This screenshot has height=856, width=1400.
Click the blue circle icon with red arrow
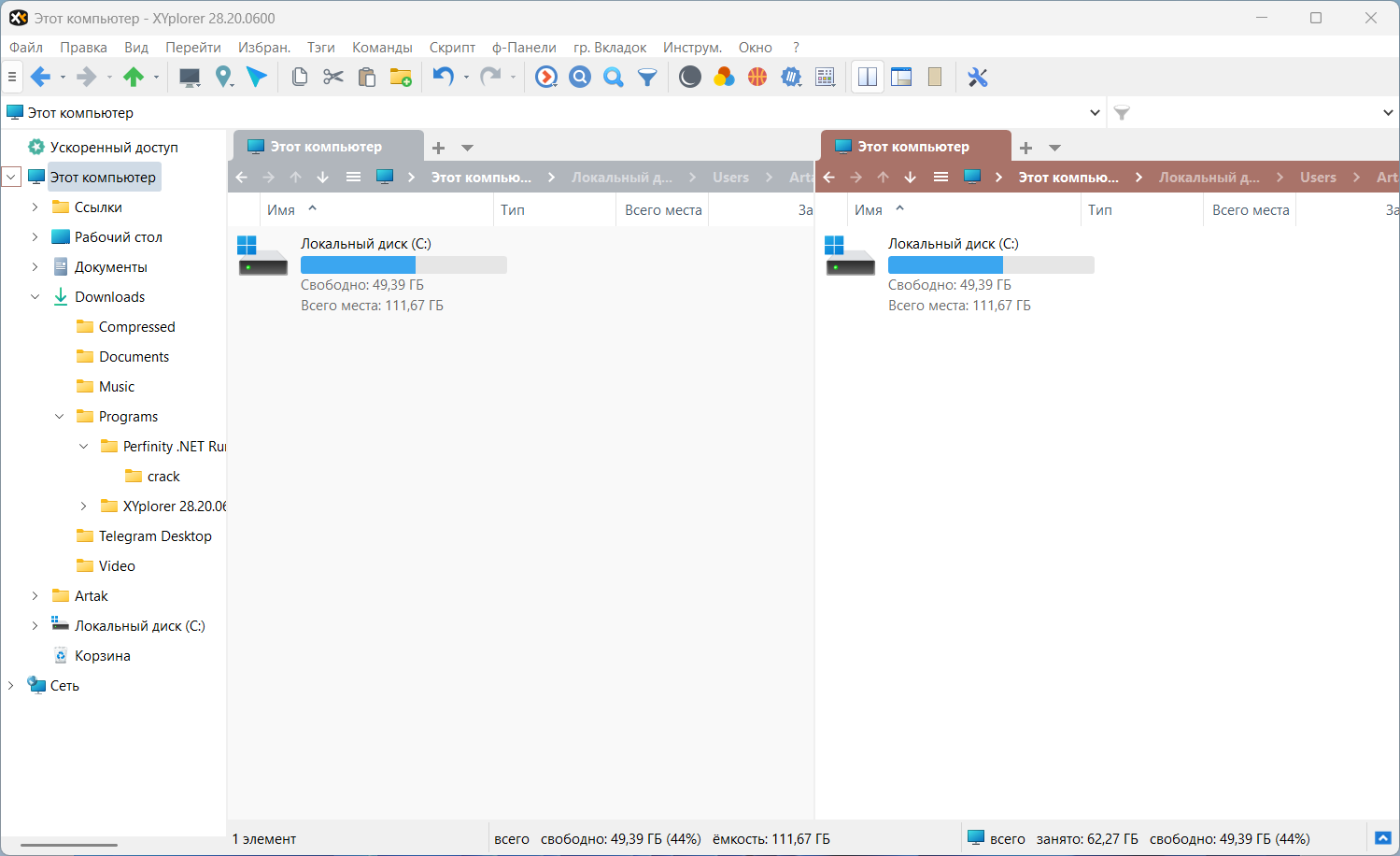click(x=546, y=78)
